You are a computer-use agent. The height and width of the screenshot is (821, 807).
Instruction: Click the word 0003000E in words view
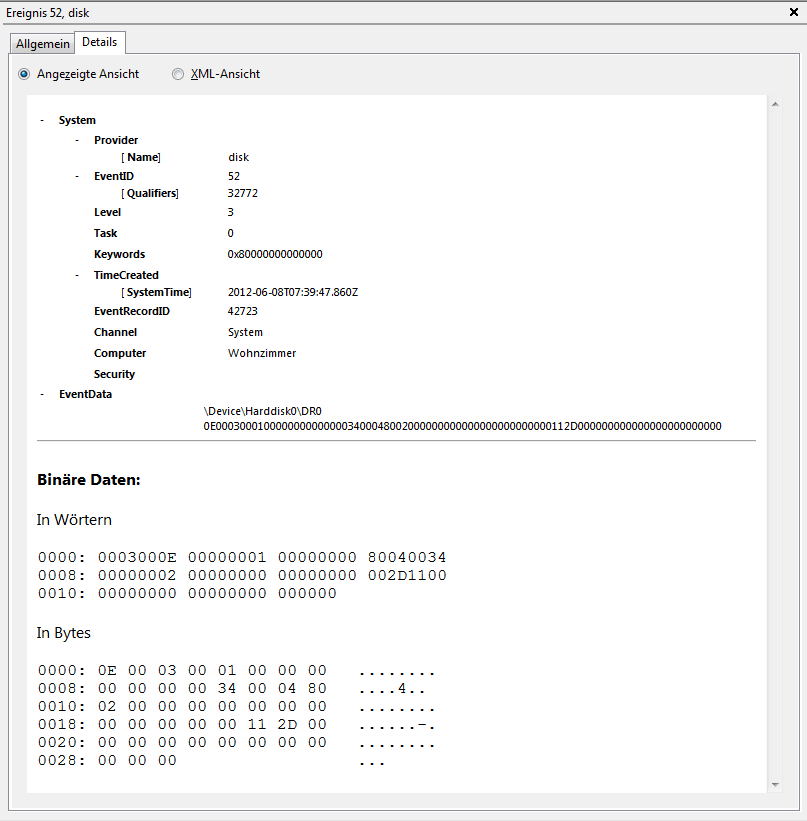[137, 557]
